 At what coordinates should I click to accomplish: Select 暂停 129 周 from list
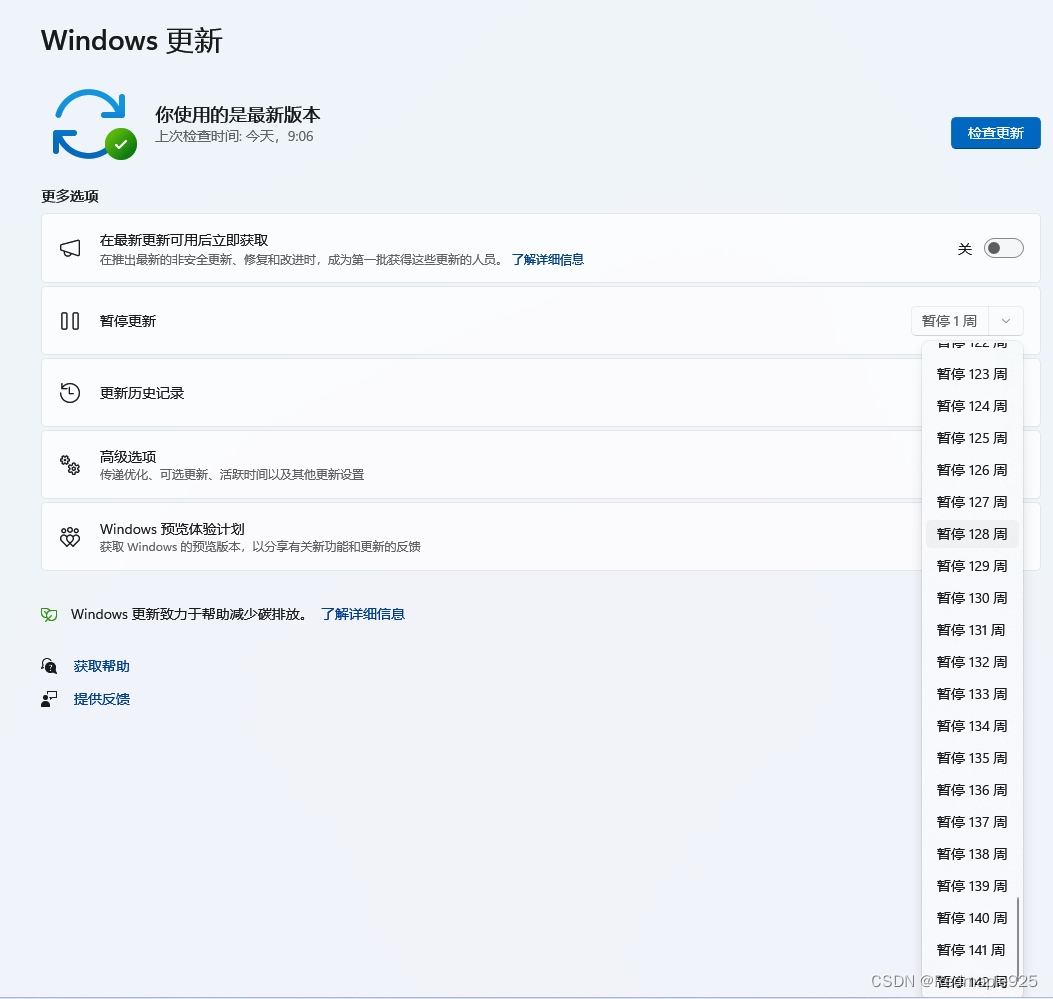coord(972,566)
